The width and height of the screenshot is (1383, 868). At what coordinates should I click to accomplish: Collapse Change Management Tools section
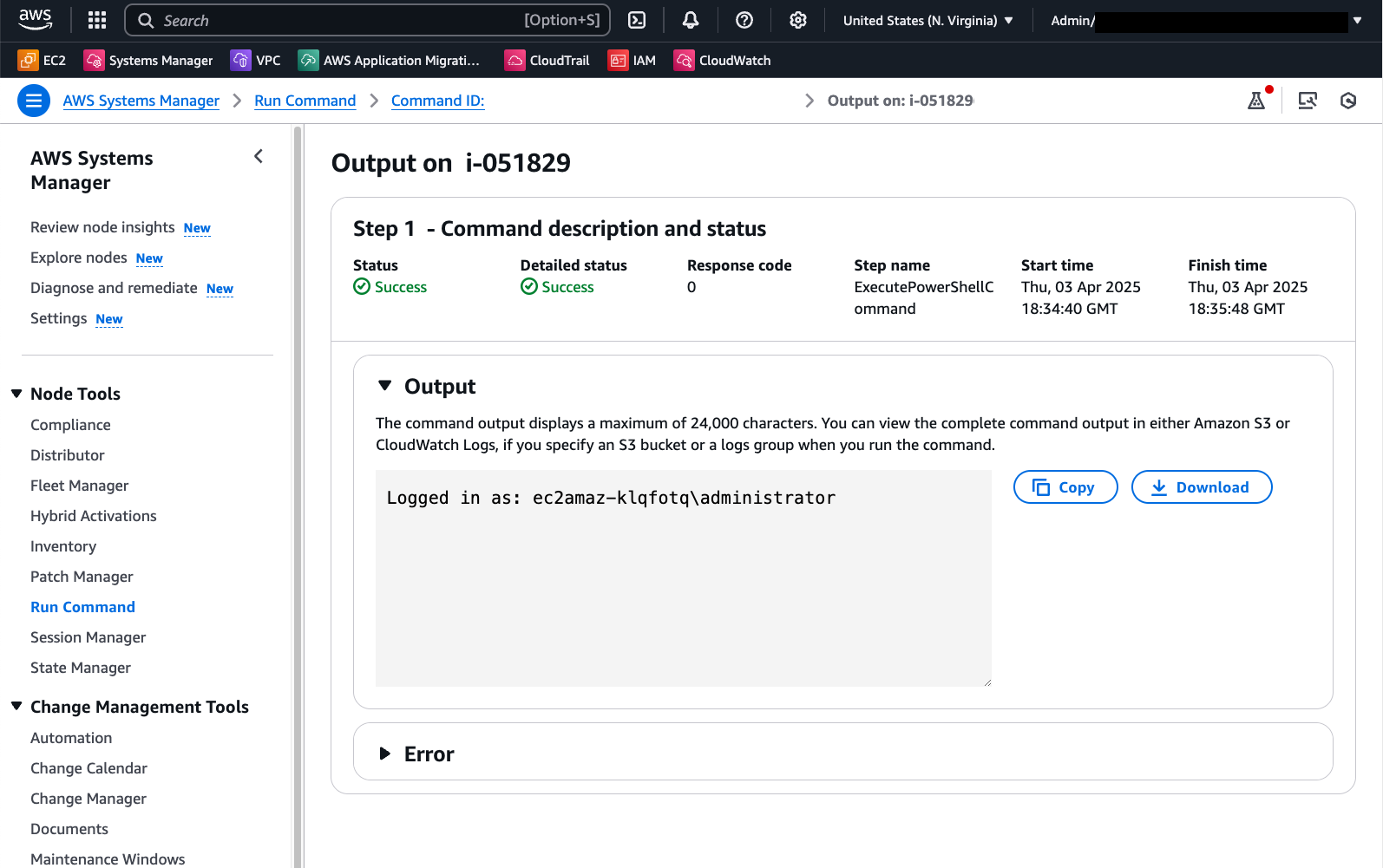(x=16, y=707)
